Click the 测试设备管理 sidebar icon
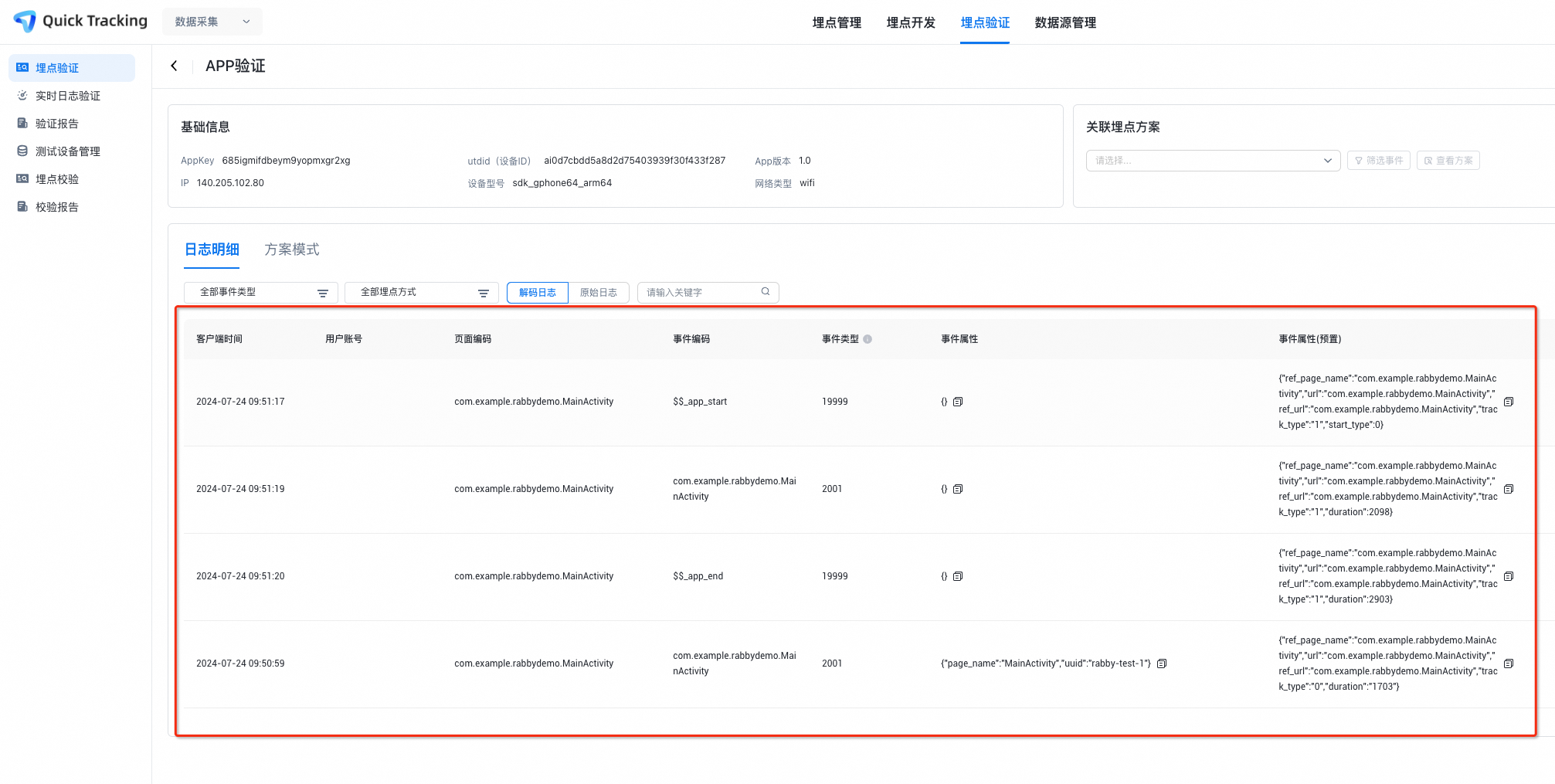Image resolution: width=1555 pixels, height=784 pixels. coord(22,151)
